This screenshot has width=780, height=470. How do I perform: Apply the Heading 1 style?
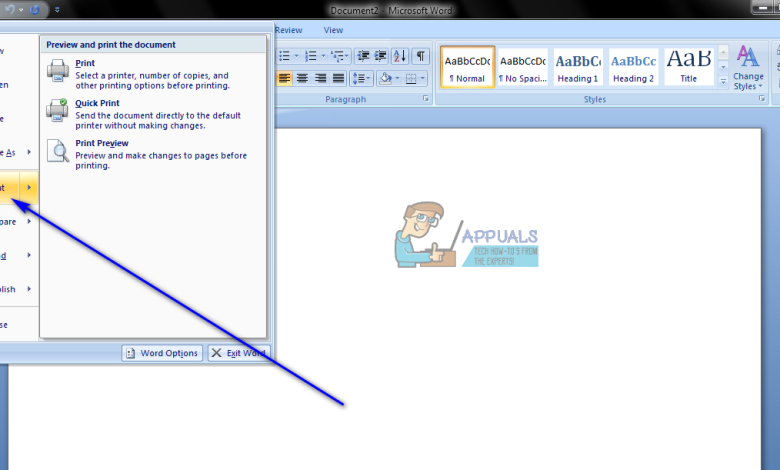click(578, 67)
